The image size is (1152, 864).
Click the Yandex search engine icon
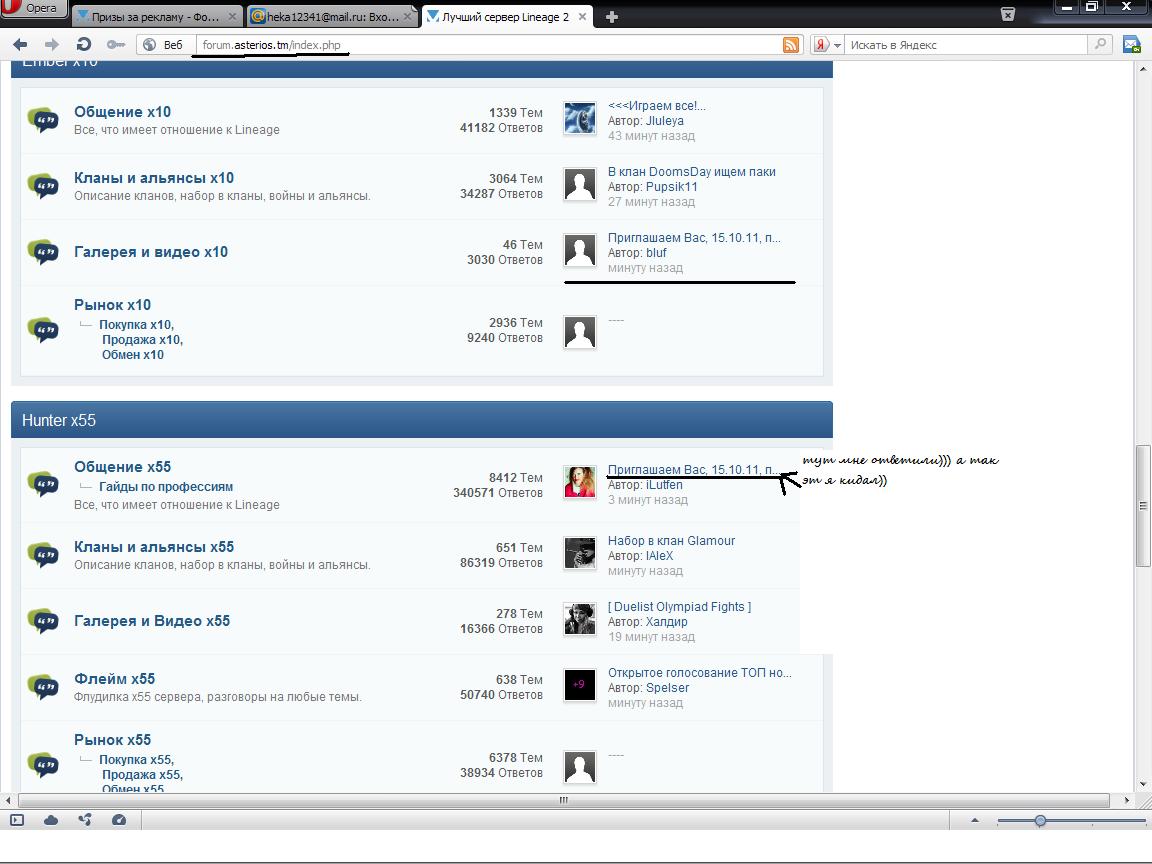[821, 45]
